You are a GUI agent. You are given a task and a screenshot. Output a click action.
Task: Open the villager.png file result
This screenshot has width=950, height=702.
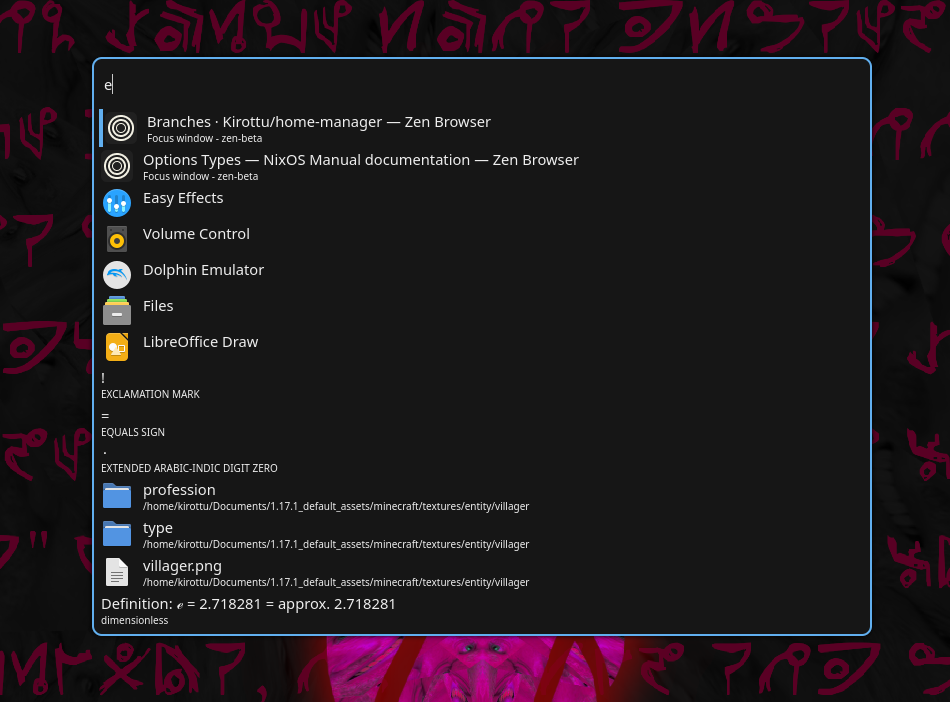[x=482, y=572]
